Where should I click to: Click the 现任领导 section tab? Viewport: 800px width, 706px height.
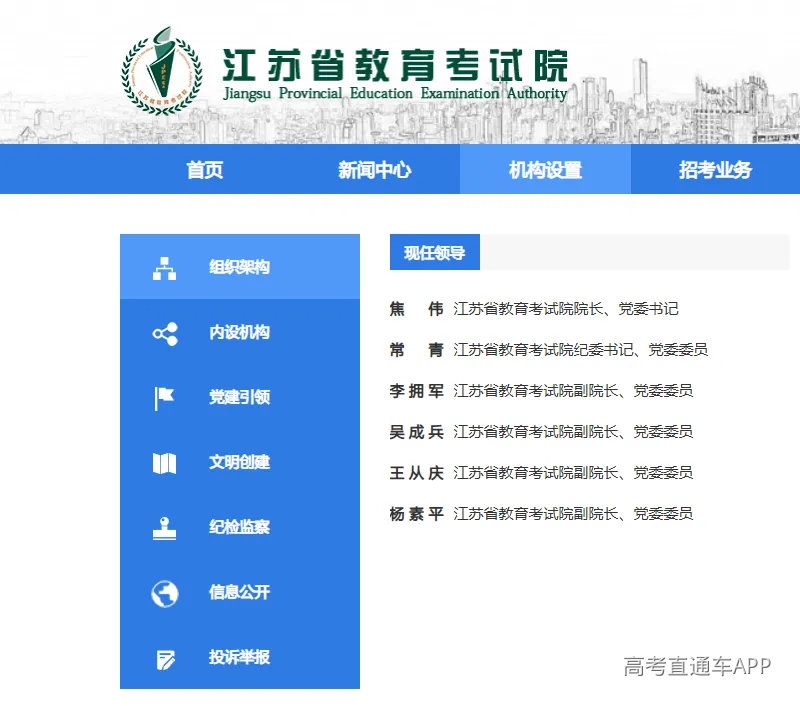435,252
